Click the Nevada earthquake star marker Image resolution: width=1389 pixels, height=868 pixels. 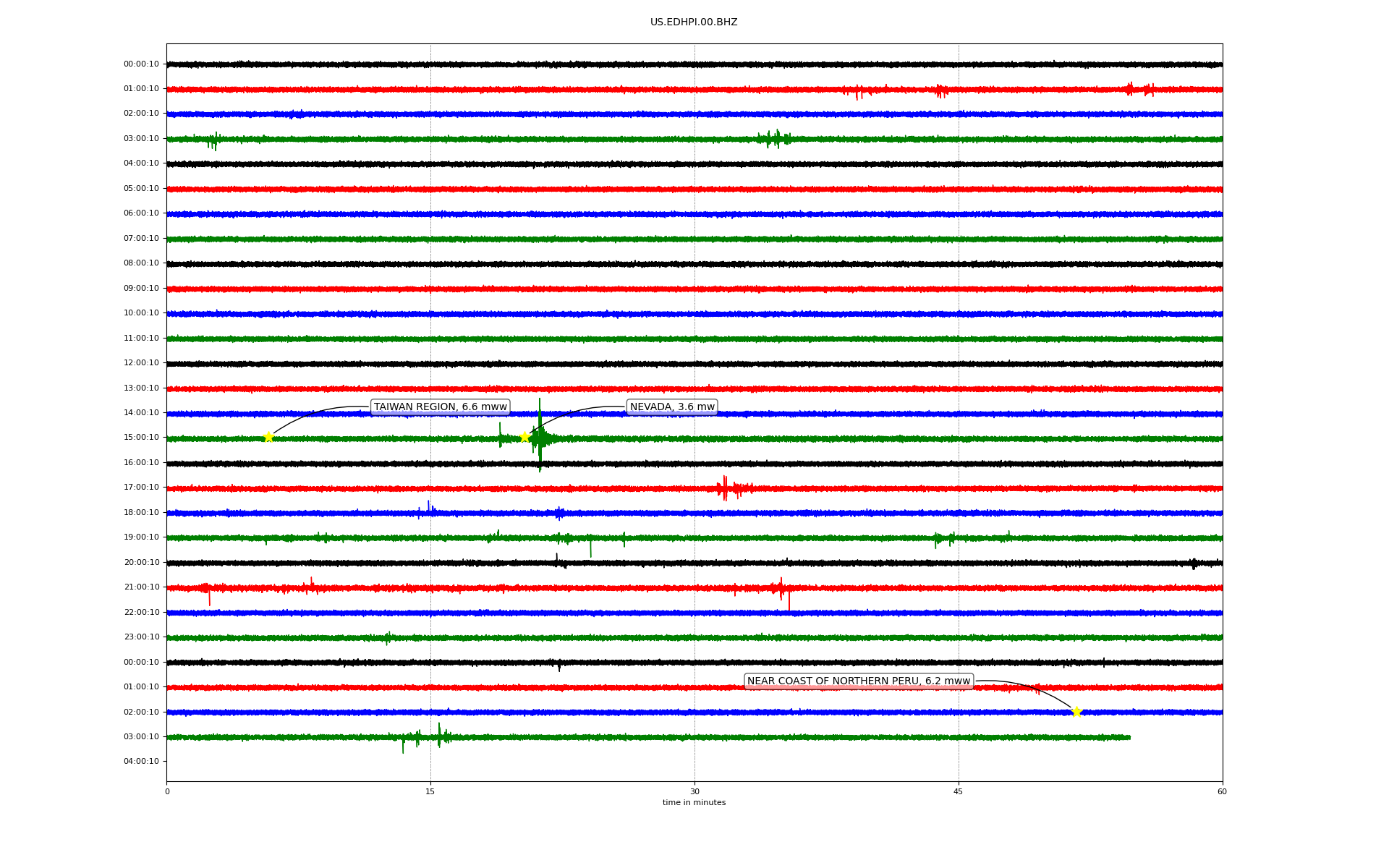524,437
